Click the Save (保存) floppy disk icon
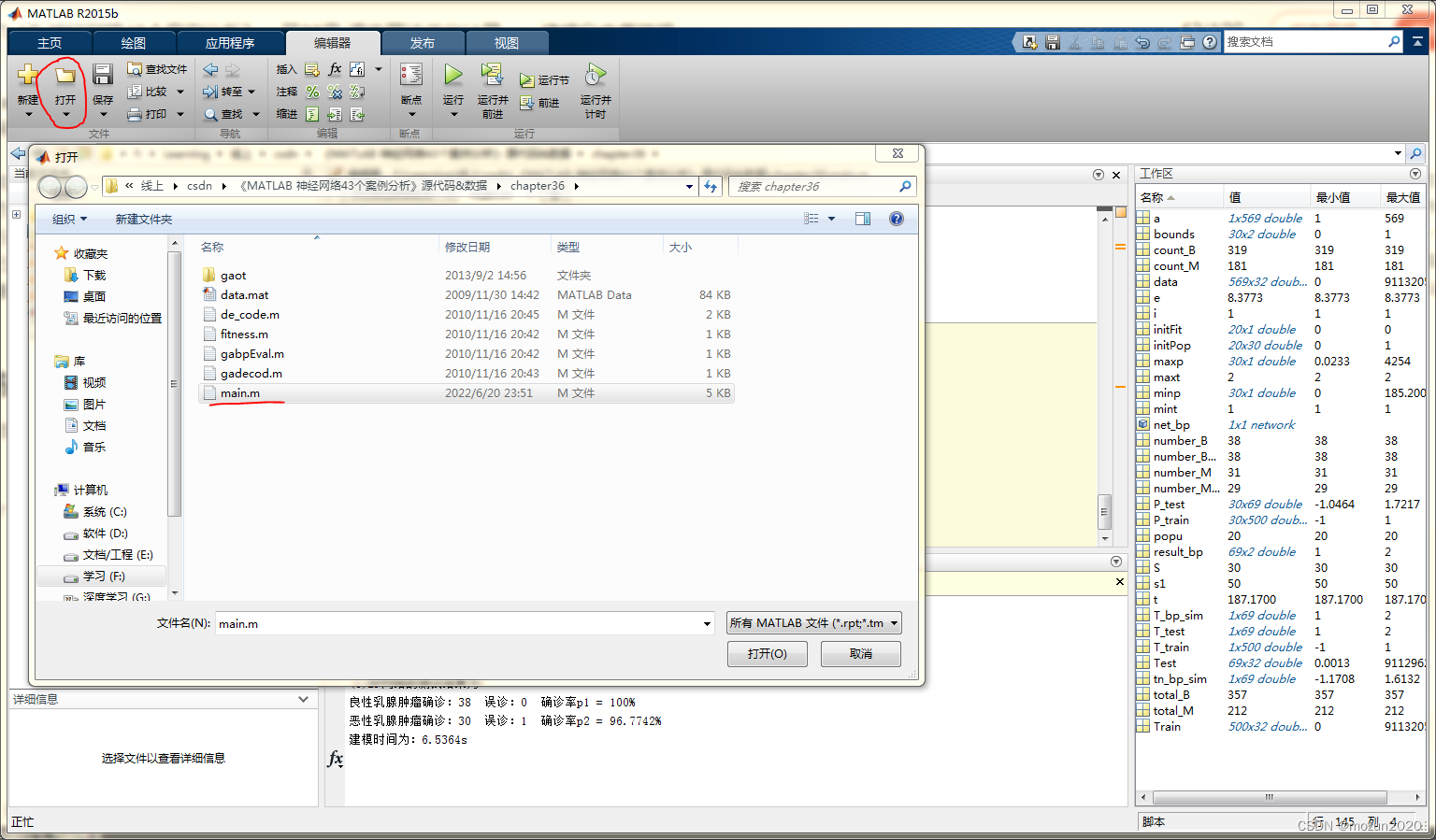1436x840 pixels. (103, 76)
